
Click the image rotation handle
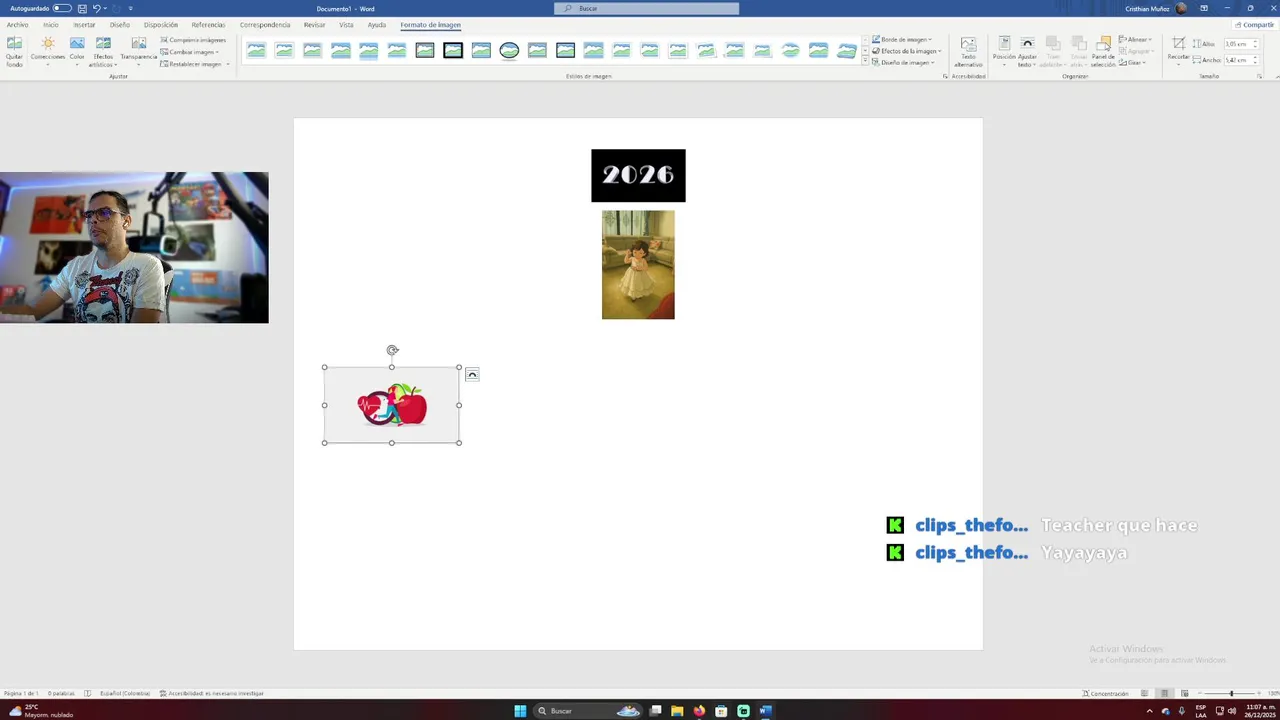[x=392, y=350]
